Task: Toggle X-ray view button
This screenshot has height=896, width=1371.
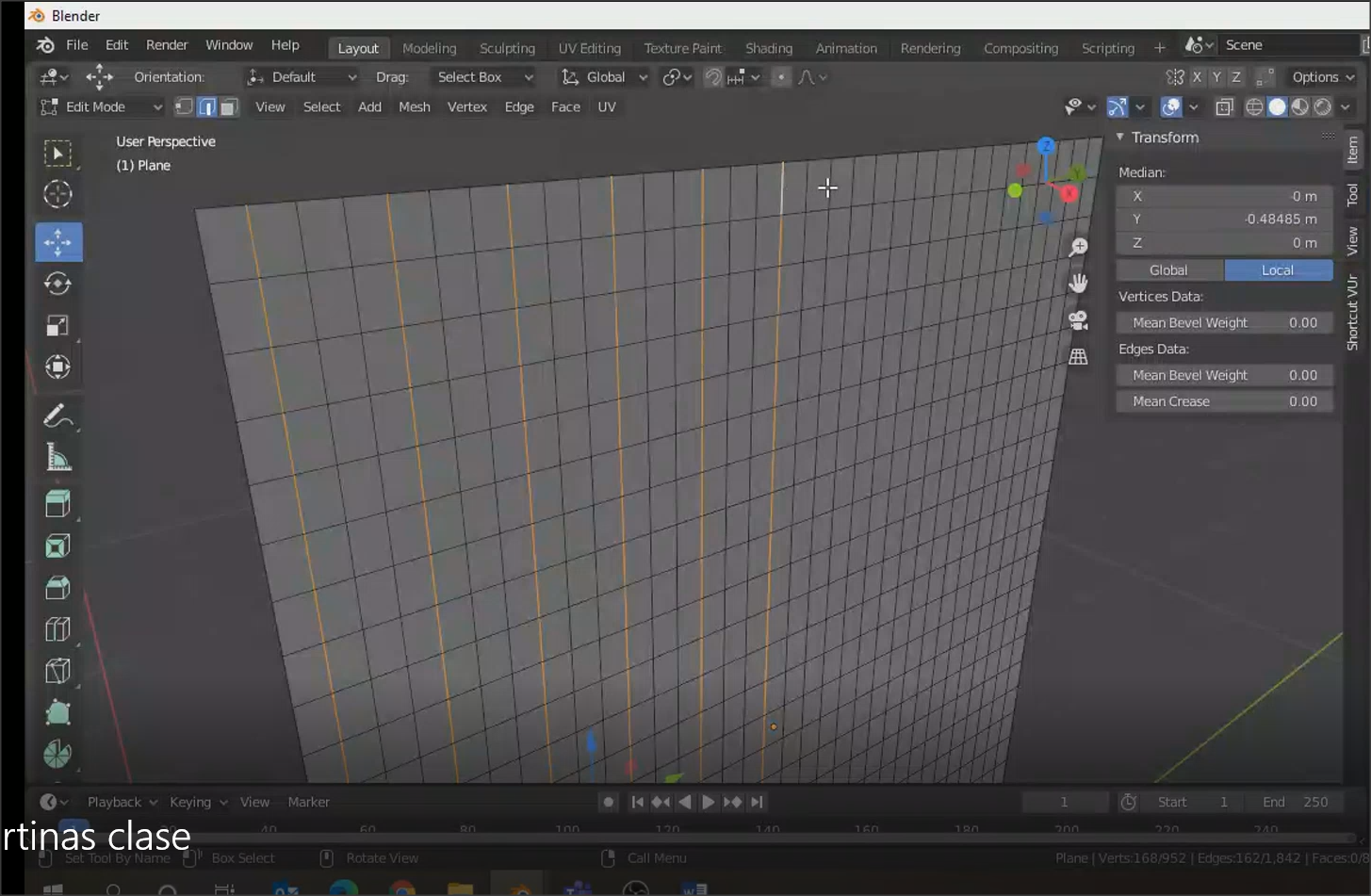Action: (x=1224, y=107)
